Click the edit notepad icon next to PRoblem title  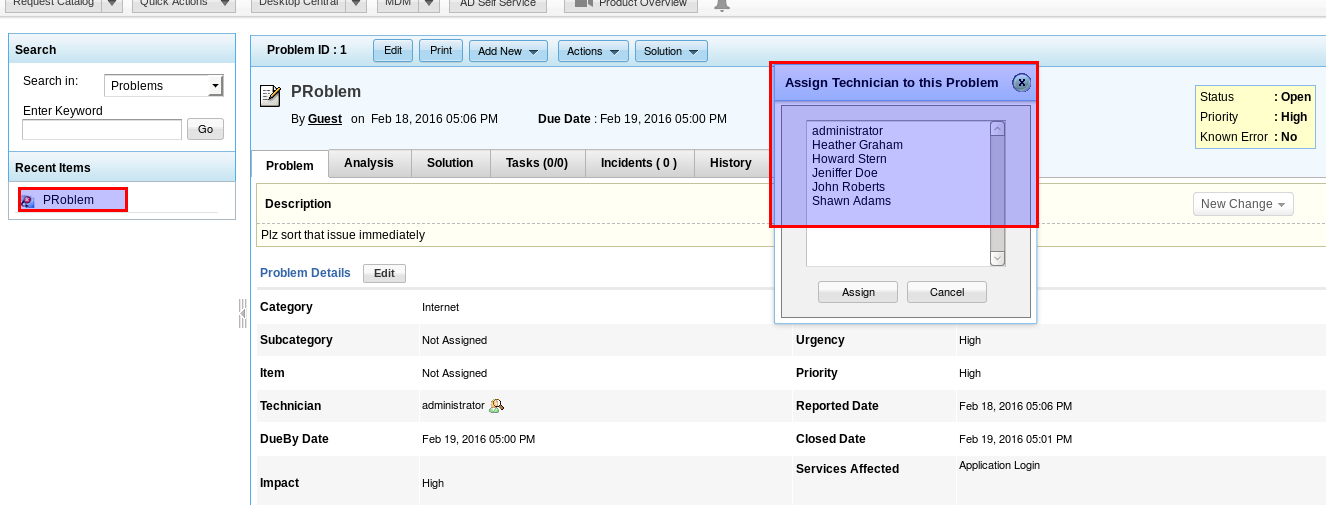click(270, 95)
